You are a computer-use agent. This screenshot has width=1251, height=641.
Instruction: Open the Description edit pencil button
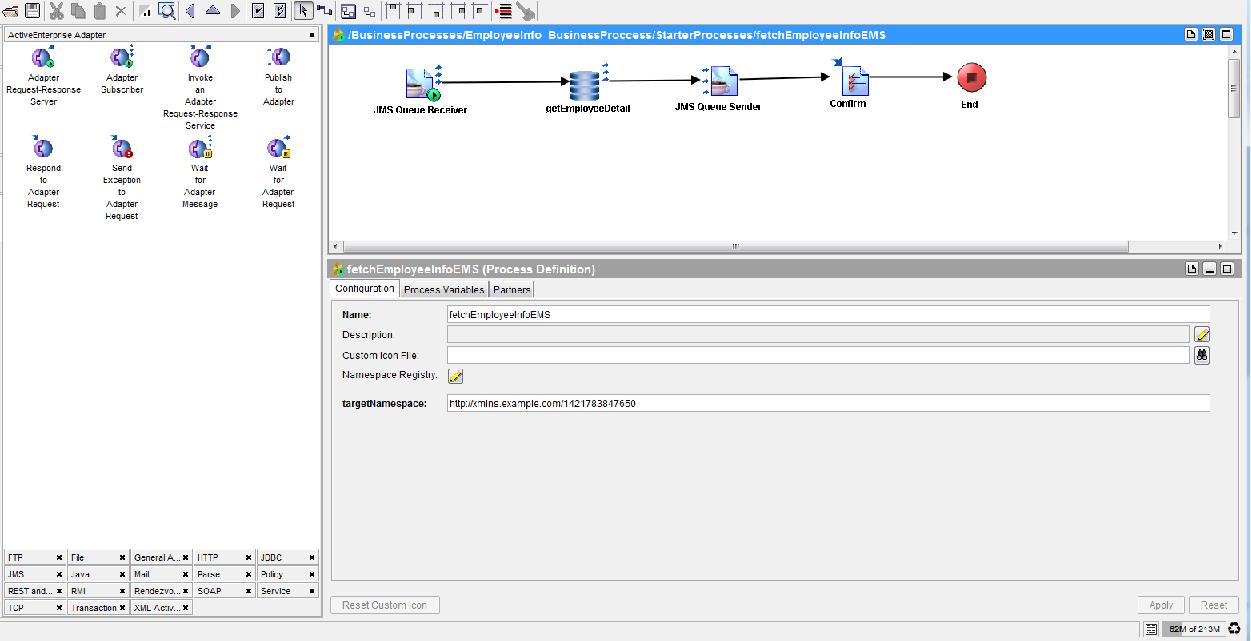pyautogui.click(x=1202, y=335)
